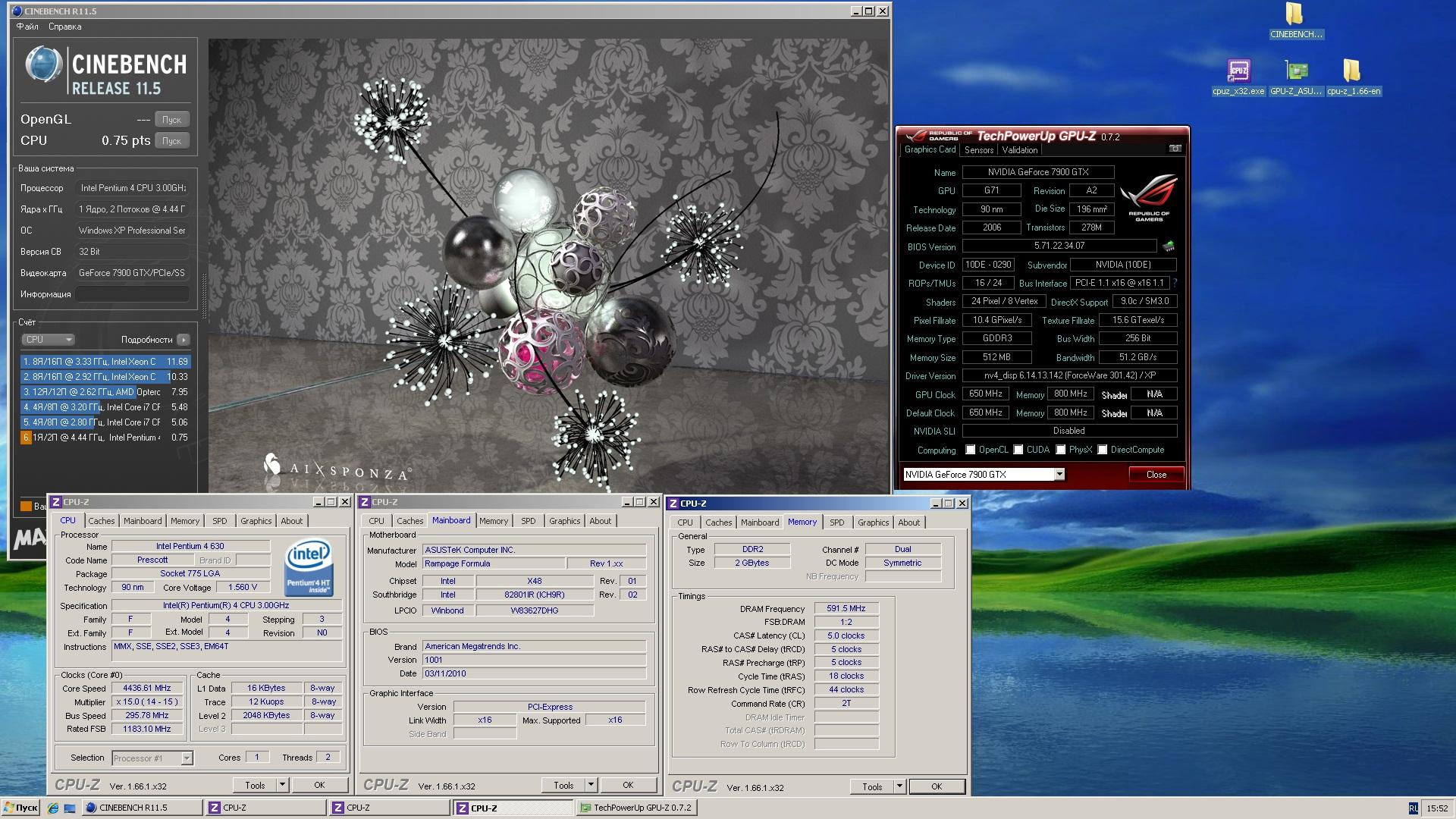
Task: Switch to the Sensors tab in GPU-Z
Action: (979, 150)
